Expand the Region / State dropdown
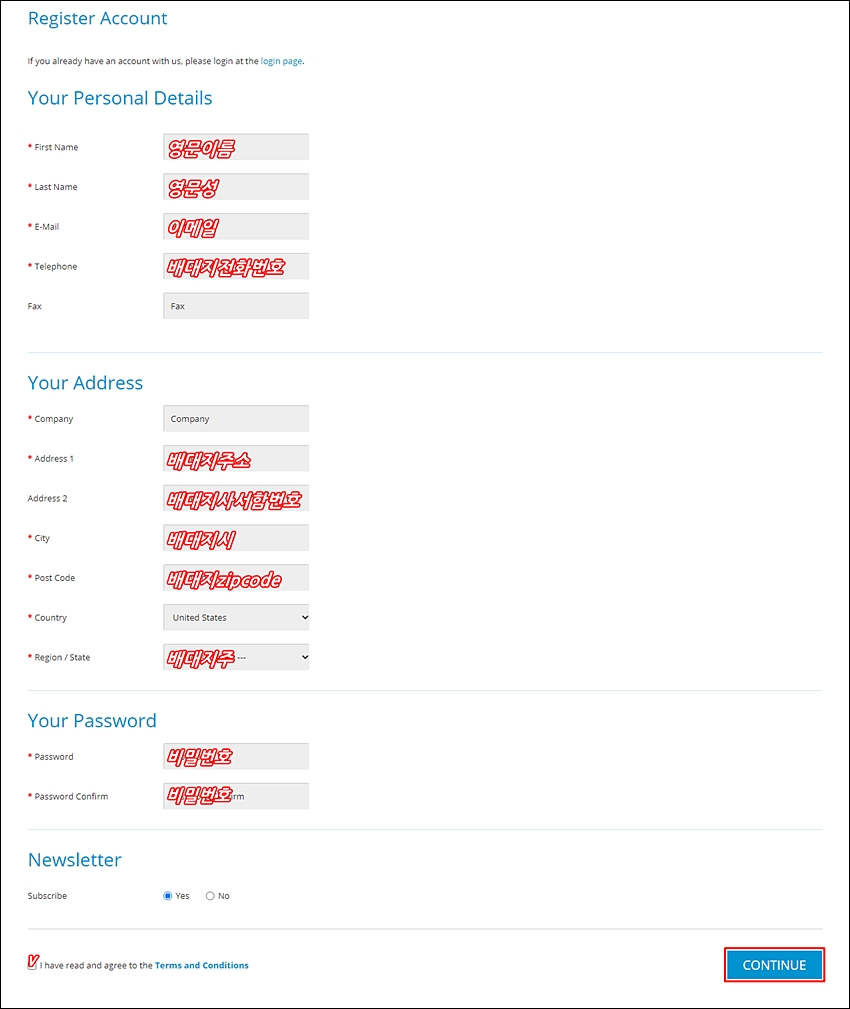This screenshot has height=1009, width=850. coord(236,658)
